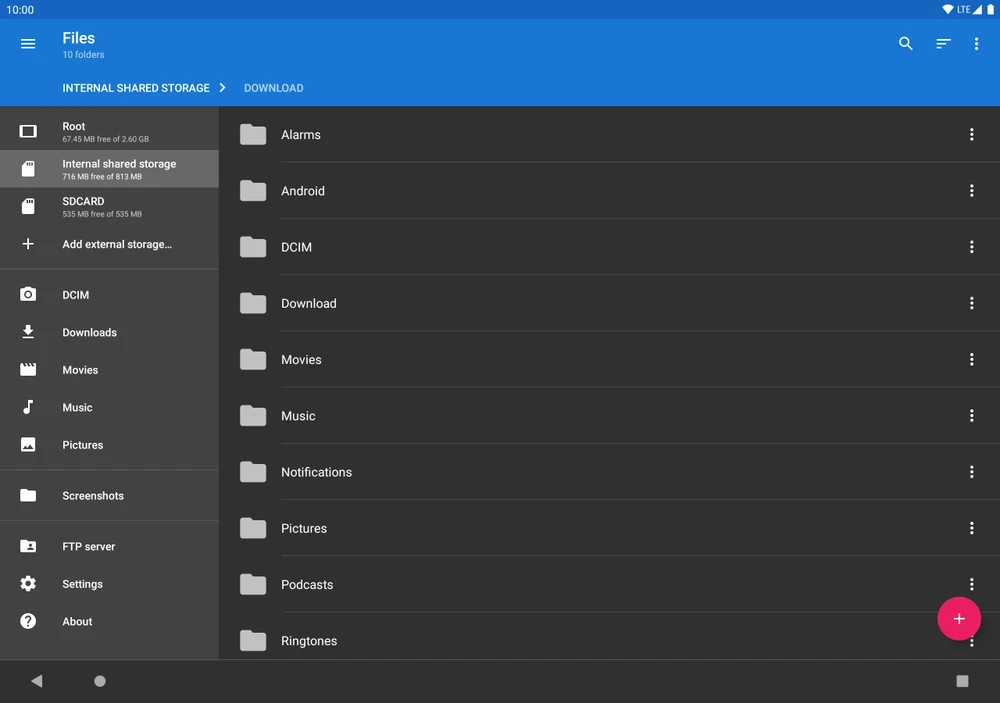Select Root storage in sidebar
This screenshot has height=703, width=1000.
pos(108,132)
